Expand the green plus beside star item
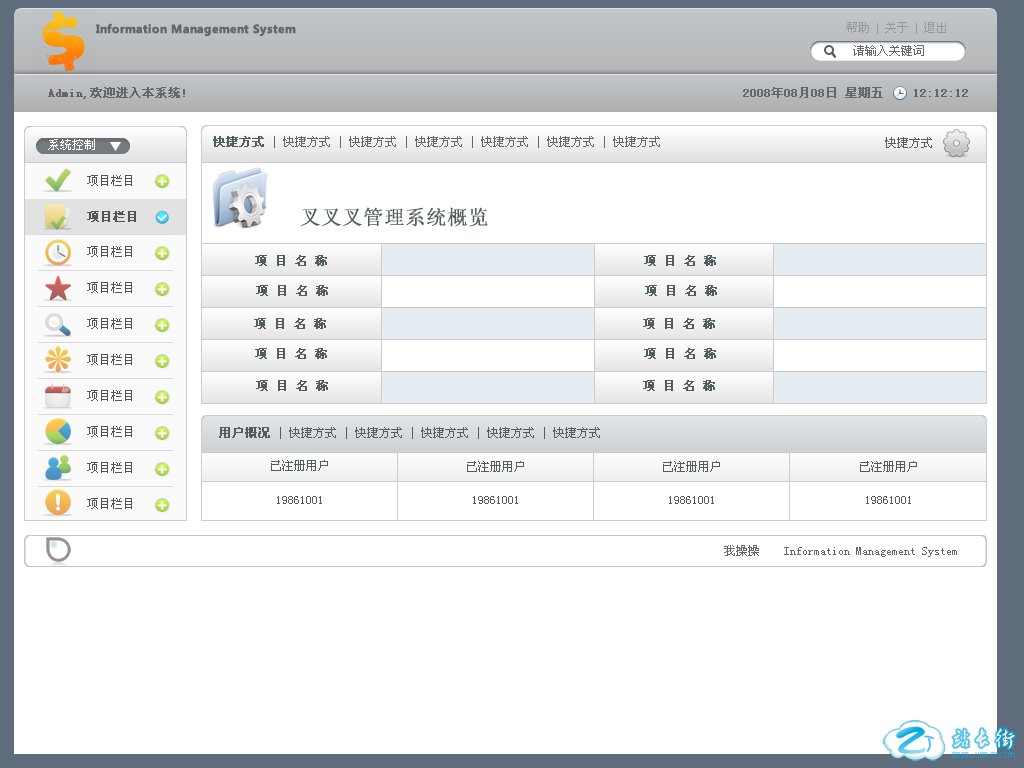Viewport: 1024px width, 768px height. (162, 289)
